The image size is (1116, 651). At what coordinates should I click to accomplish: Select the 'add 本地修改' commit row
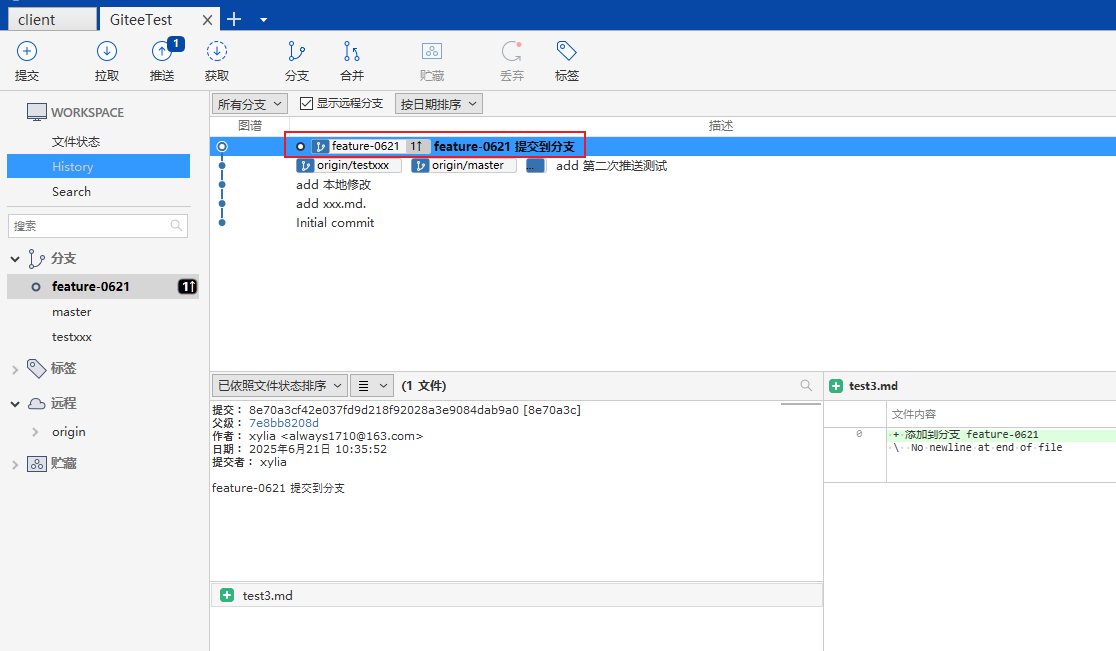pyautogui.click(x=334, y=185)
